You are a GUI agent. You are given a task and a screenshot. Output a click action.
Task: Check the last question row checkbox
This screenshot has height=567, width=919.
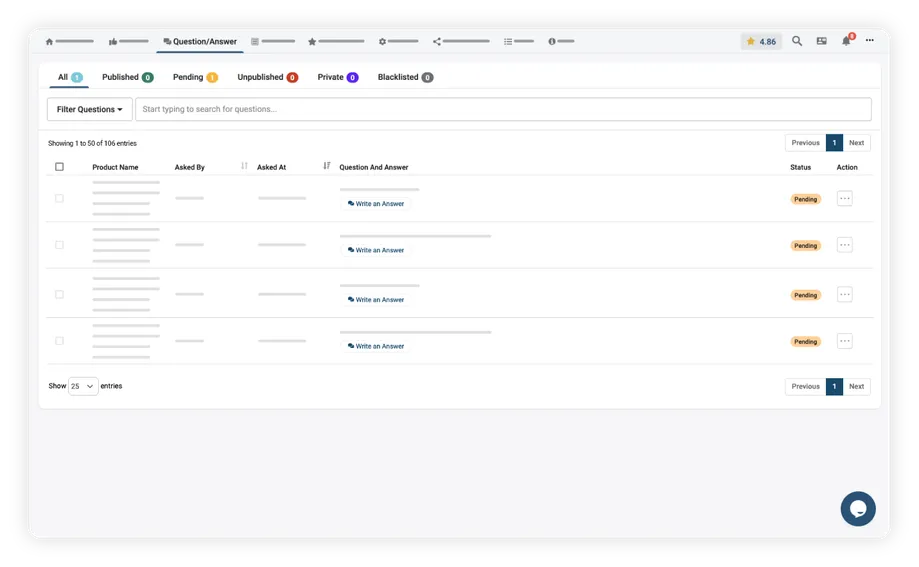pos(59,341)
